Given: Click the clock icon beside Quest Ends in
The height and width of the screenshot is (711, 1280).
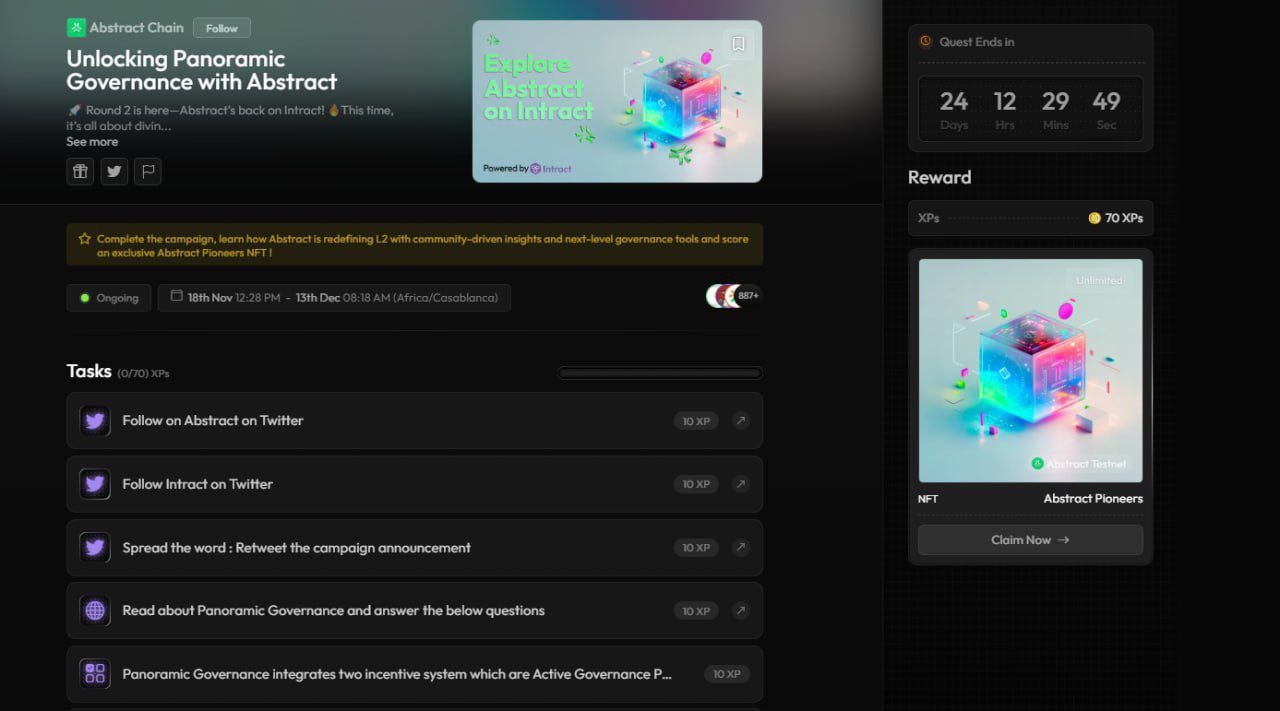Looking at the screenshot, I should tap(925, 42).
